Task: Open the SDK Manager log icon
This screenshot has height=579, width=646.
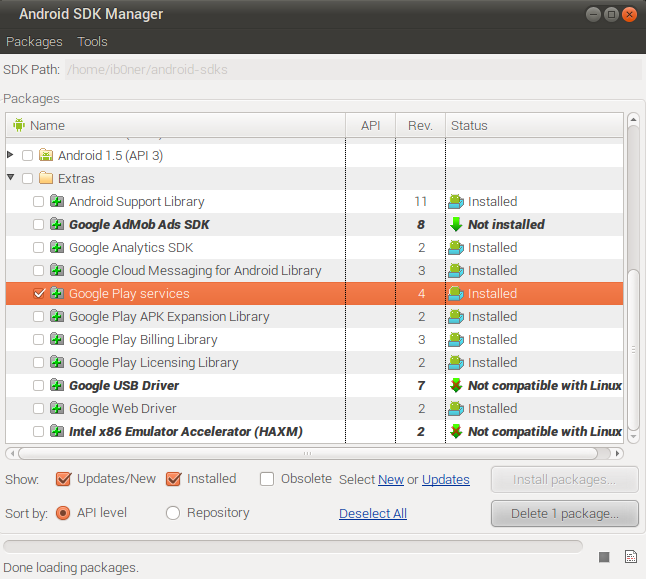Action: point(631,556)
